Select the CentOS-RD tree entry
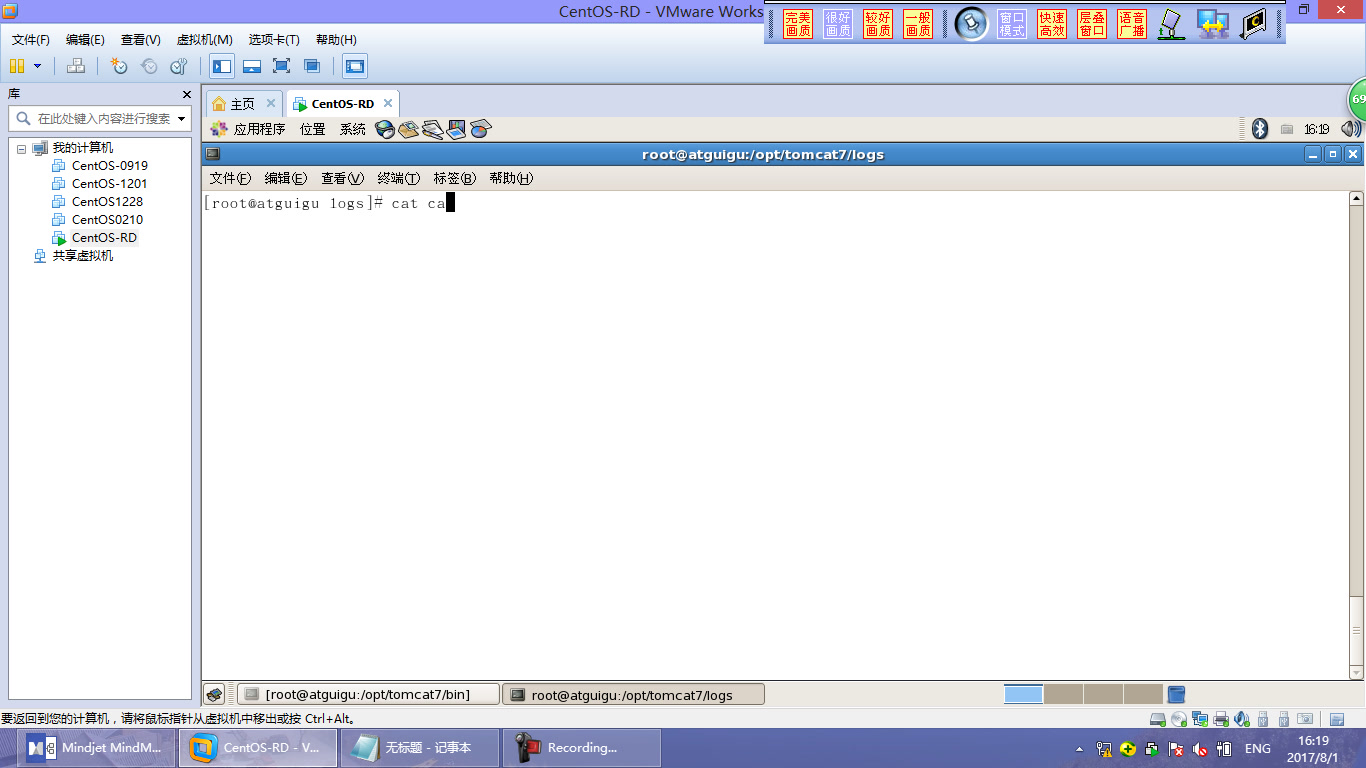1366x768 pixels. (x=104, y=238)
